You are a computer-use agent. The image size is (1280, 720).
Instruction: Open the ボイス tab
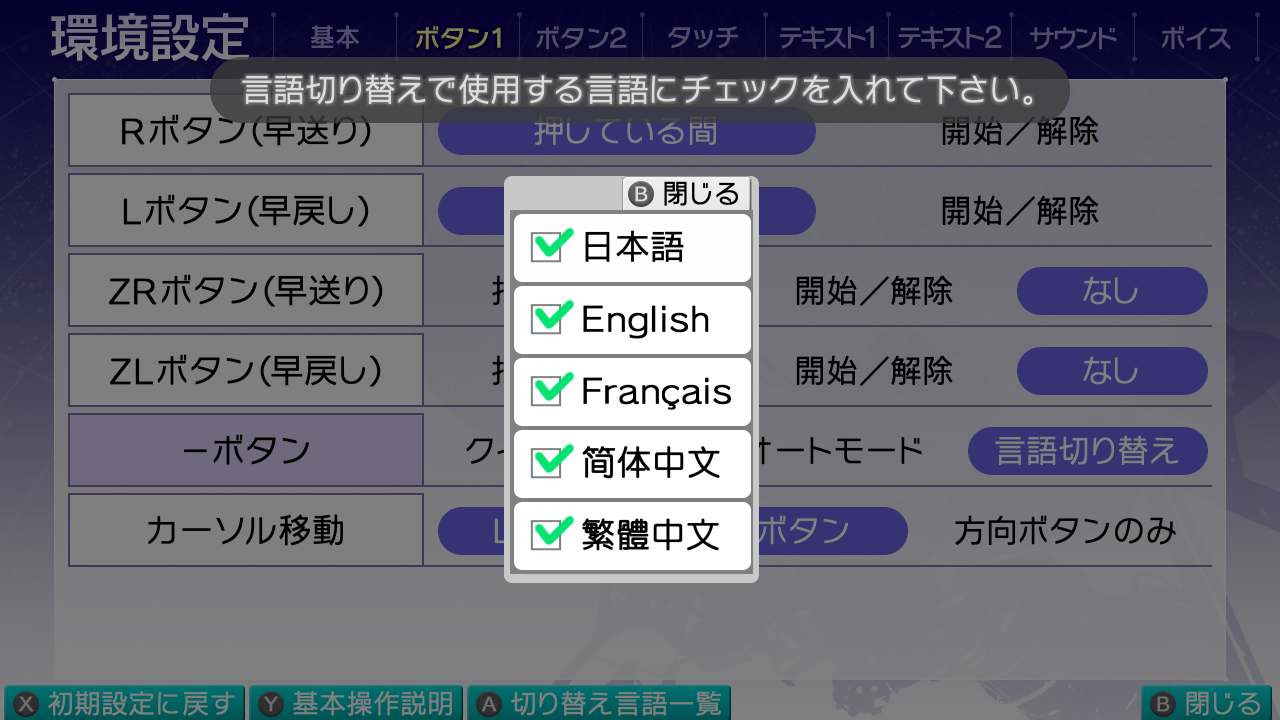click(x=1195, y=38)
